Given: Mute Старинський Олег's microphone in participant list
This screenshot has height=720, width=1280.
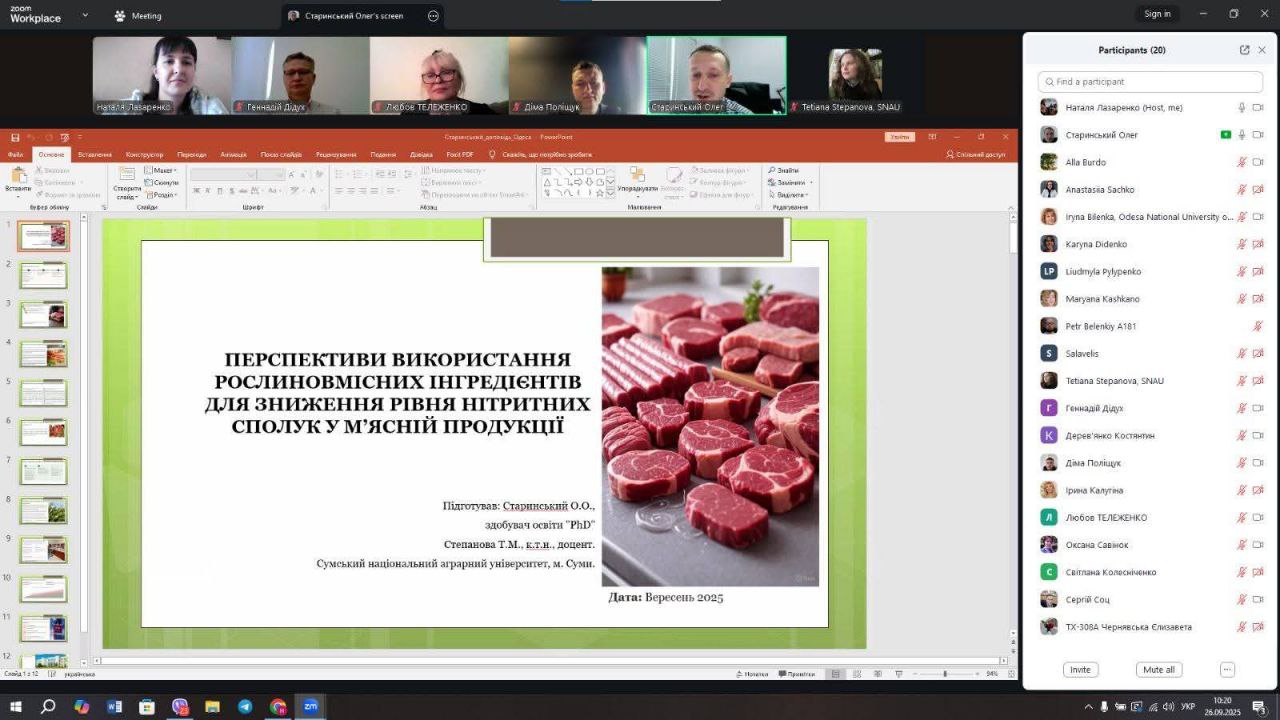Looking at the screenshot, I should [1242, 135].
